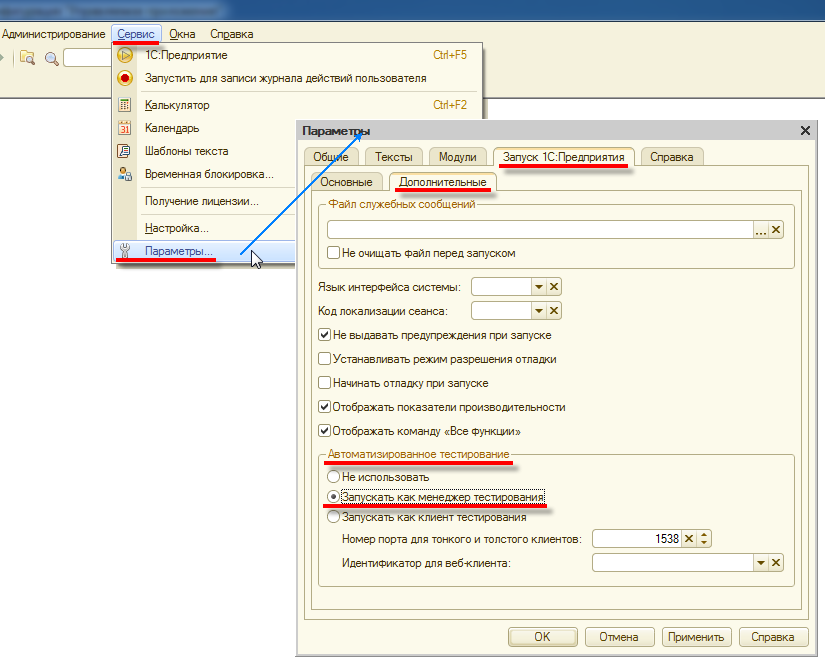Click the Временная блокировка lock icon

pyautogui.click(x=125, y=174)
